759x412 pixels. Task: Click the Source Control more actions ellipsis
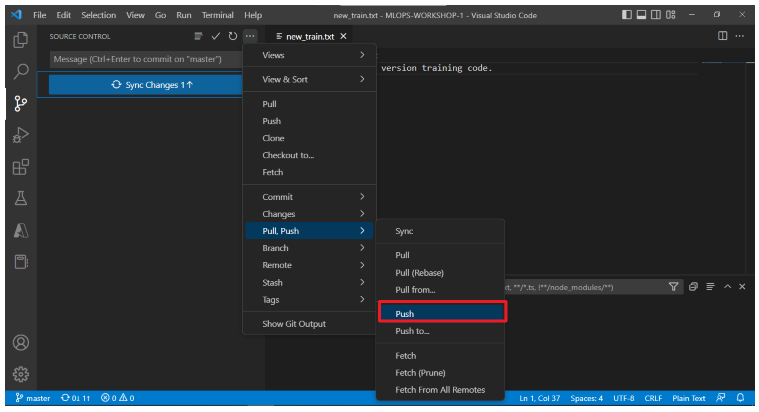point(250,36)
